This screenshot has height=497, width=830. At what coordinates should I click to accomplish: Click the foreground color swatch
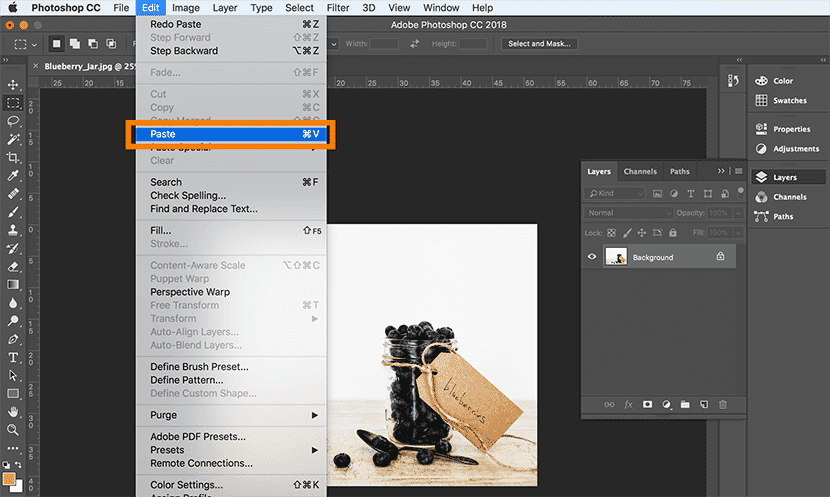(x=11, y=477)
